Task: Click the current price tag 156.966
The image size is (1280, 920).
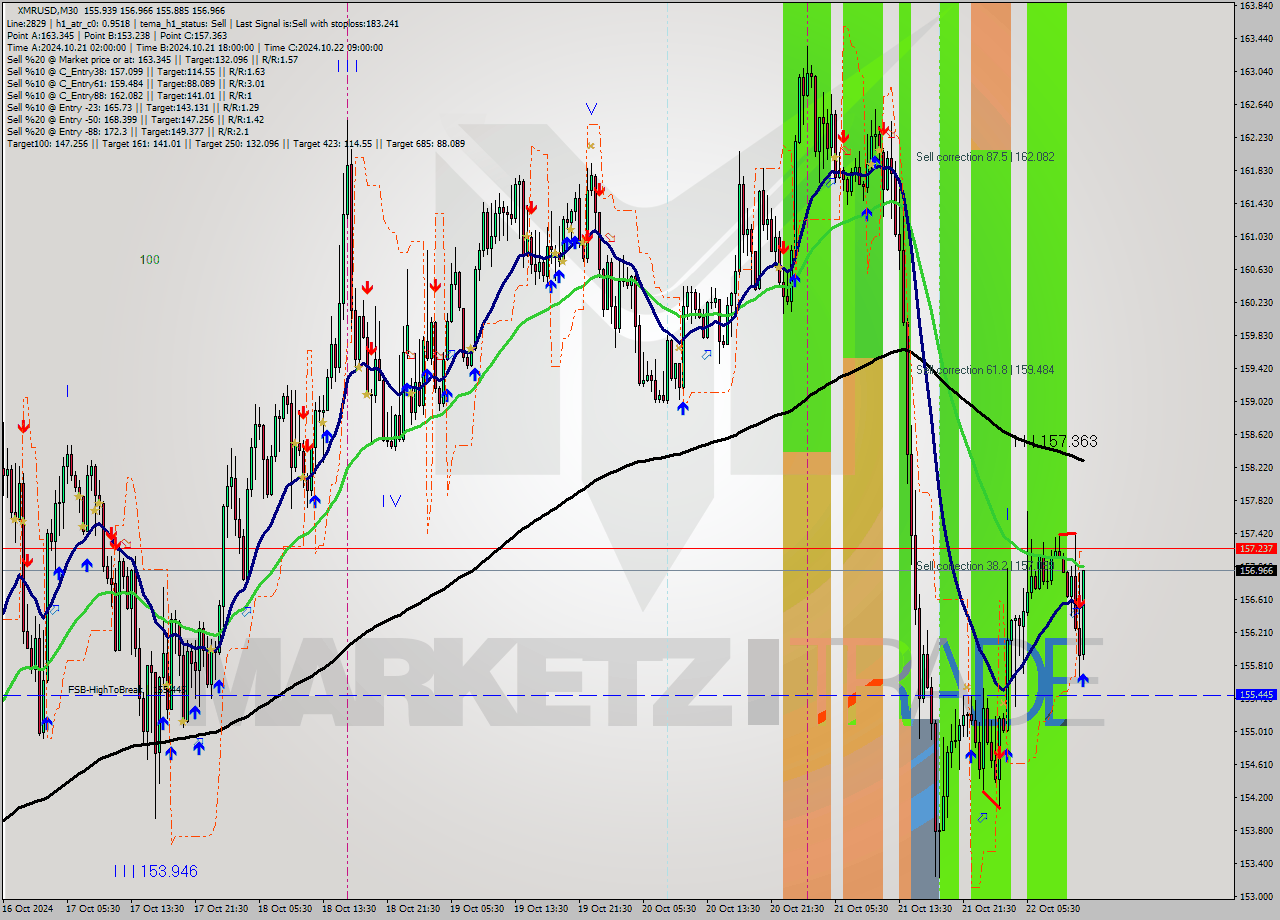Action: pyautogui.click(x=1256, y=570)
